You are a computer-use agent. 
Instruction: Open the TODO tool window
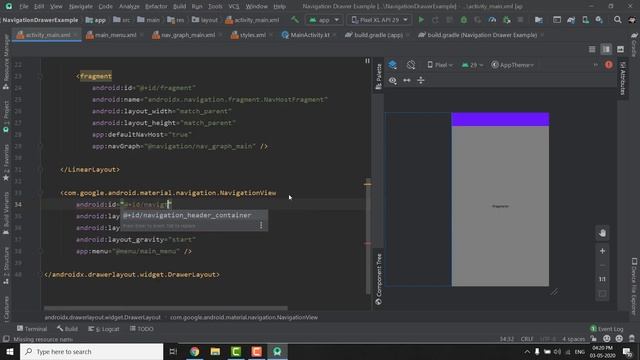pos(142,329)
